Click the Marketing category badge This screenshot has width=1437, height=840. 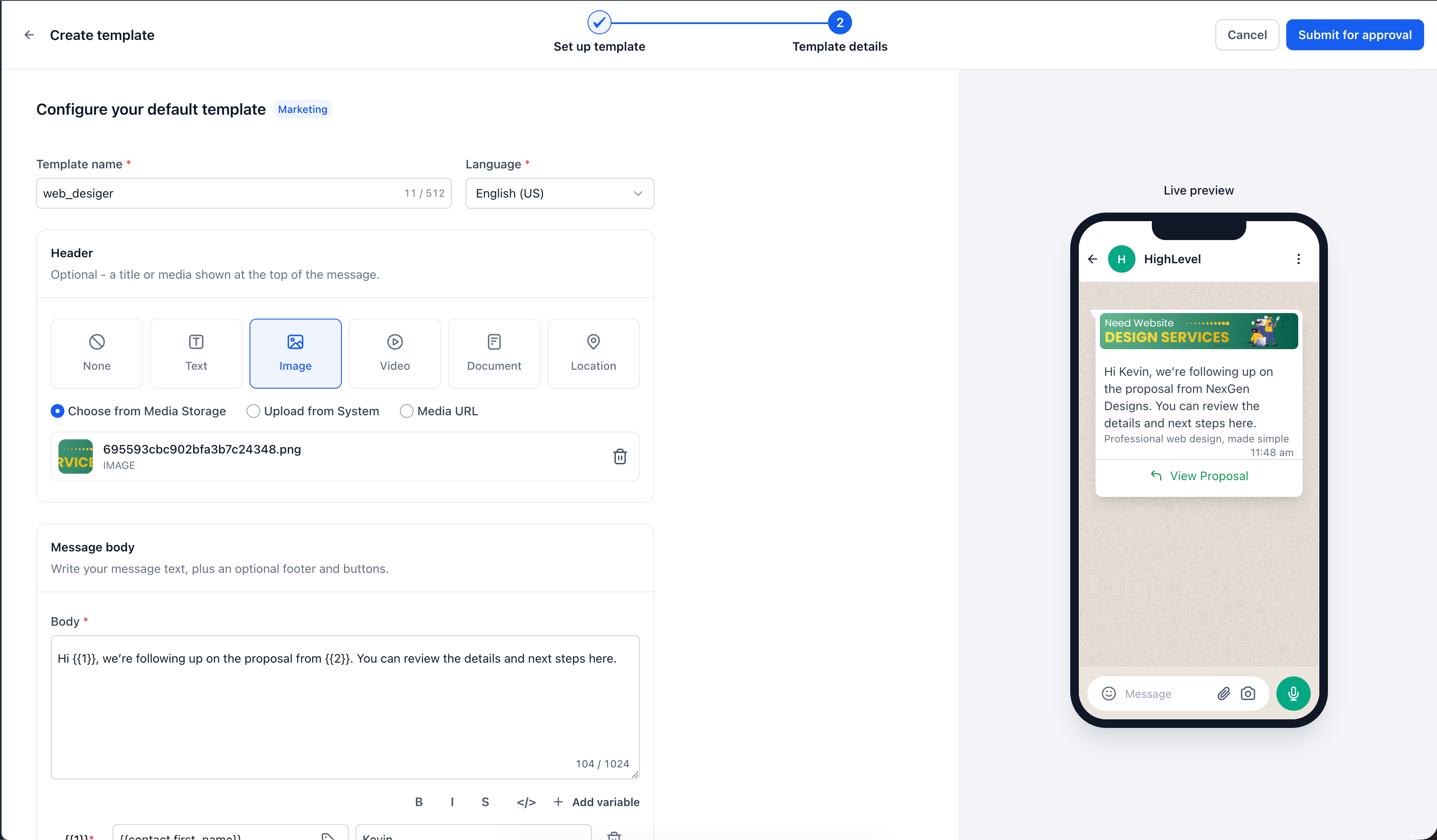point(302,109)
